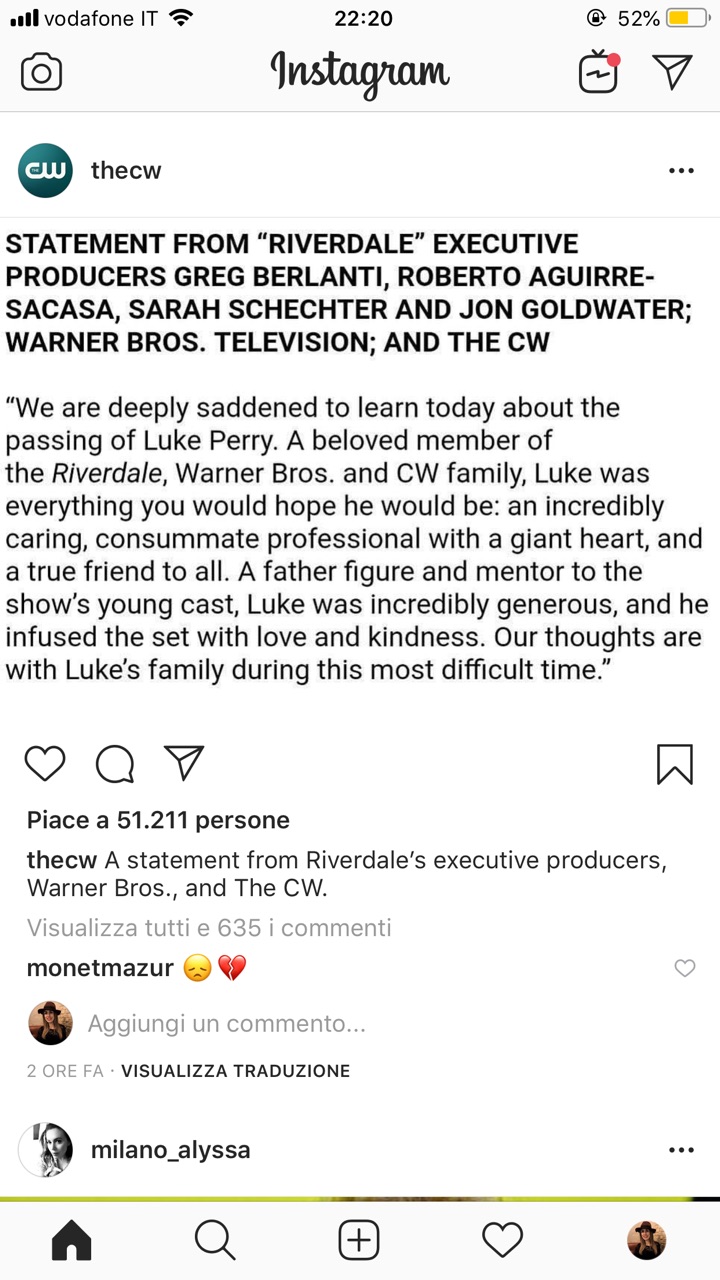720x1280 pixels.
Task: Open the thecw username at post header
Action: pos(126,171)
